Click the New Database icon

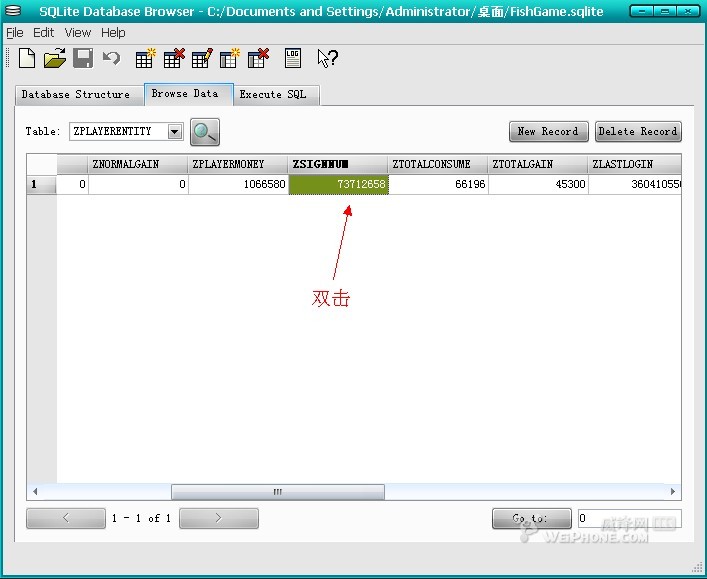tap(27, 59)
